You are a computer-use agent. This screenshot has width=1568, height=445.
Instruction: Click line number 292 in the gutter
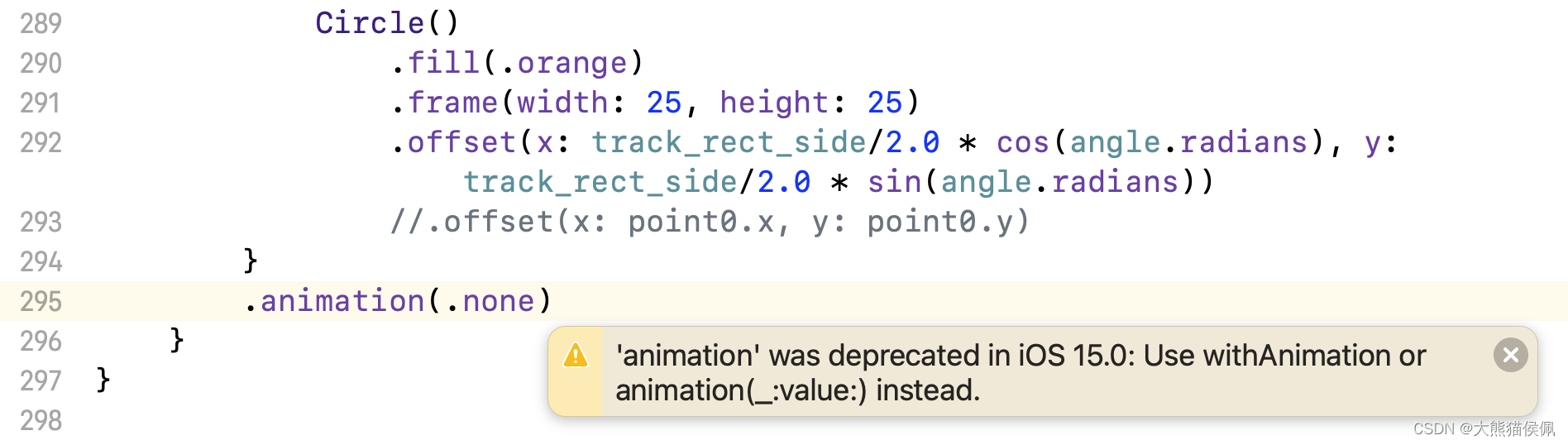(41, 142)
